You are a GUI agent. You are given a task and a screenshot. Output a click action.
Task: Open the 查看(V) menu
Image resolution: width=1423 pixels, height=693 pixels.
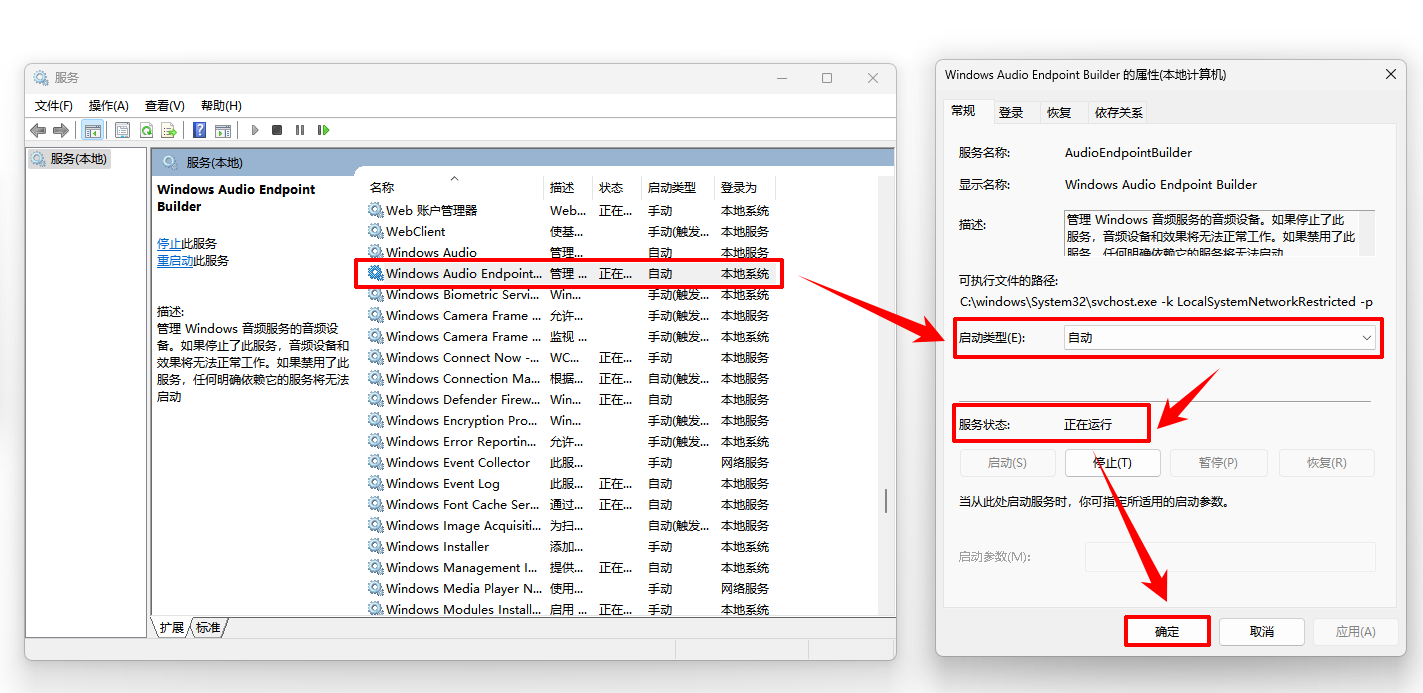pyautogui.click(x=165, y=105)
